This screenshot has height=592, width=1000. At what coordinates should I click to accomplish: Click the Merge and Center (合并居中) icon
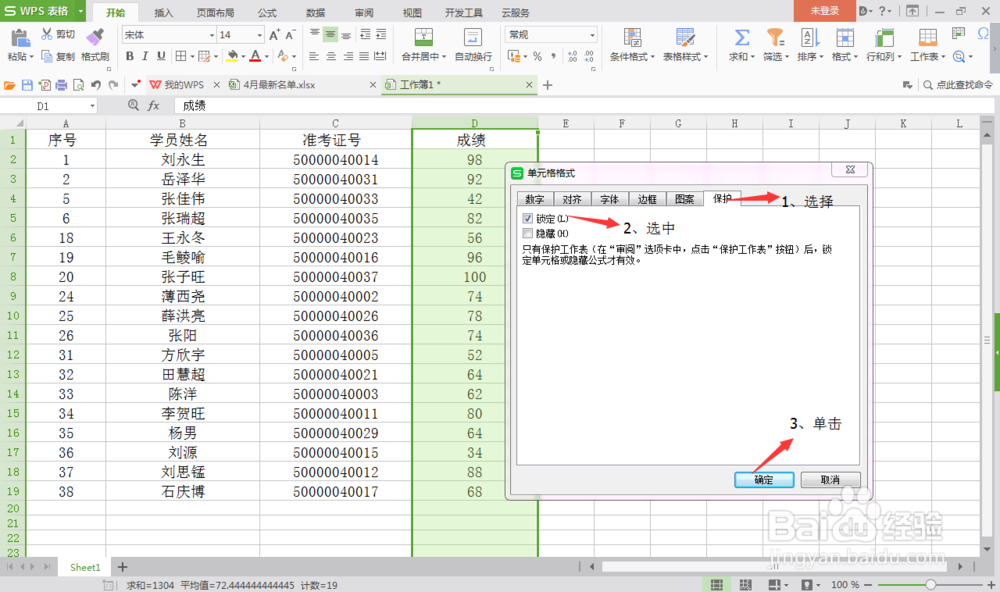pos(423,37)
